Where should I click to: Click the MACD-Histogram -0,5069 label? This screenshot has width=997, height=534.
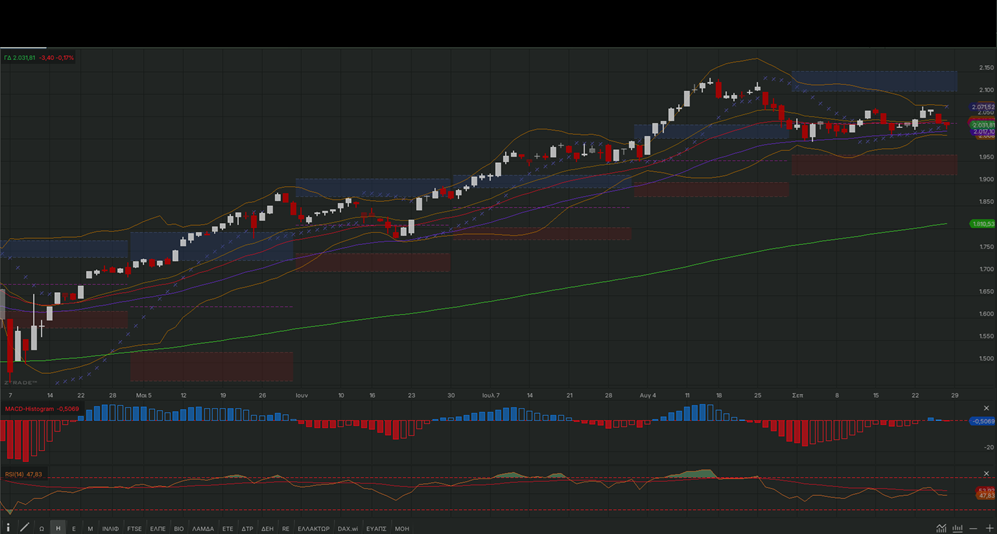42,408
